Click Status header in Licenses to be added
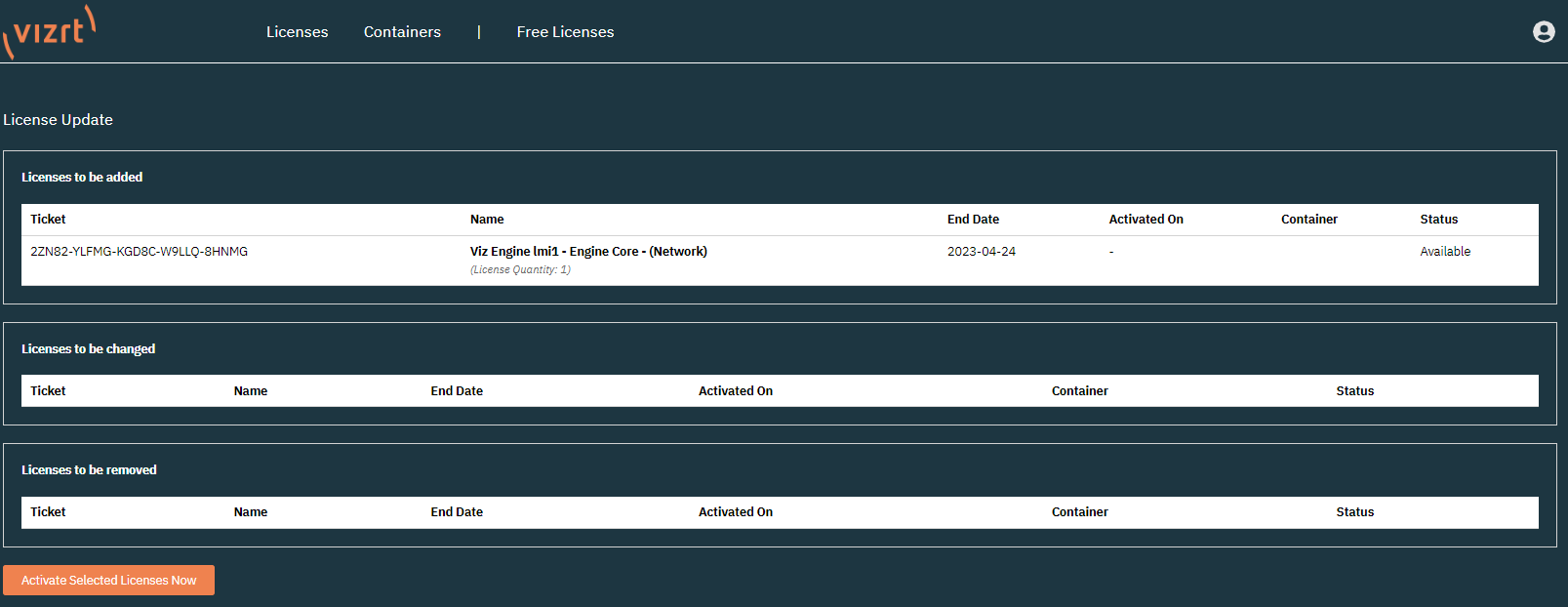Image resolution: width=1568 pixels, height=607 pixels. (x=1438, y=220)
